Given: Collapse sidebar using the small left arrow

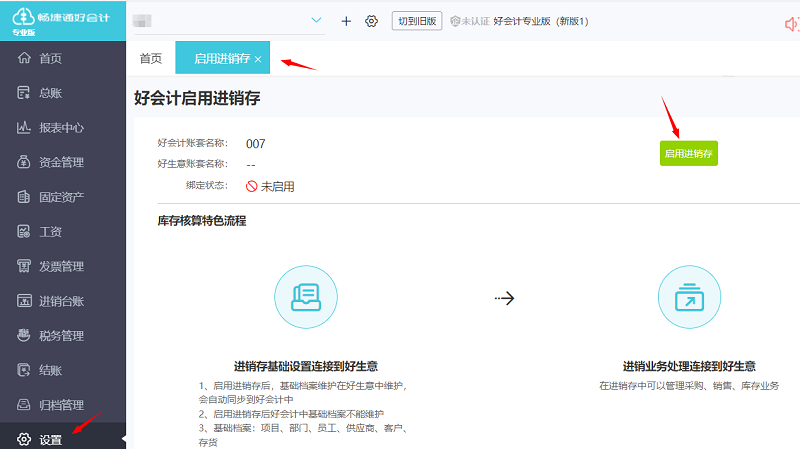Looking at the screenshot, I should [123, 439].
